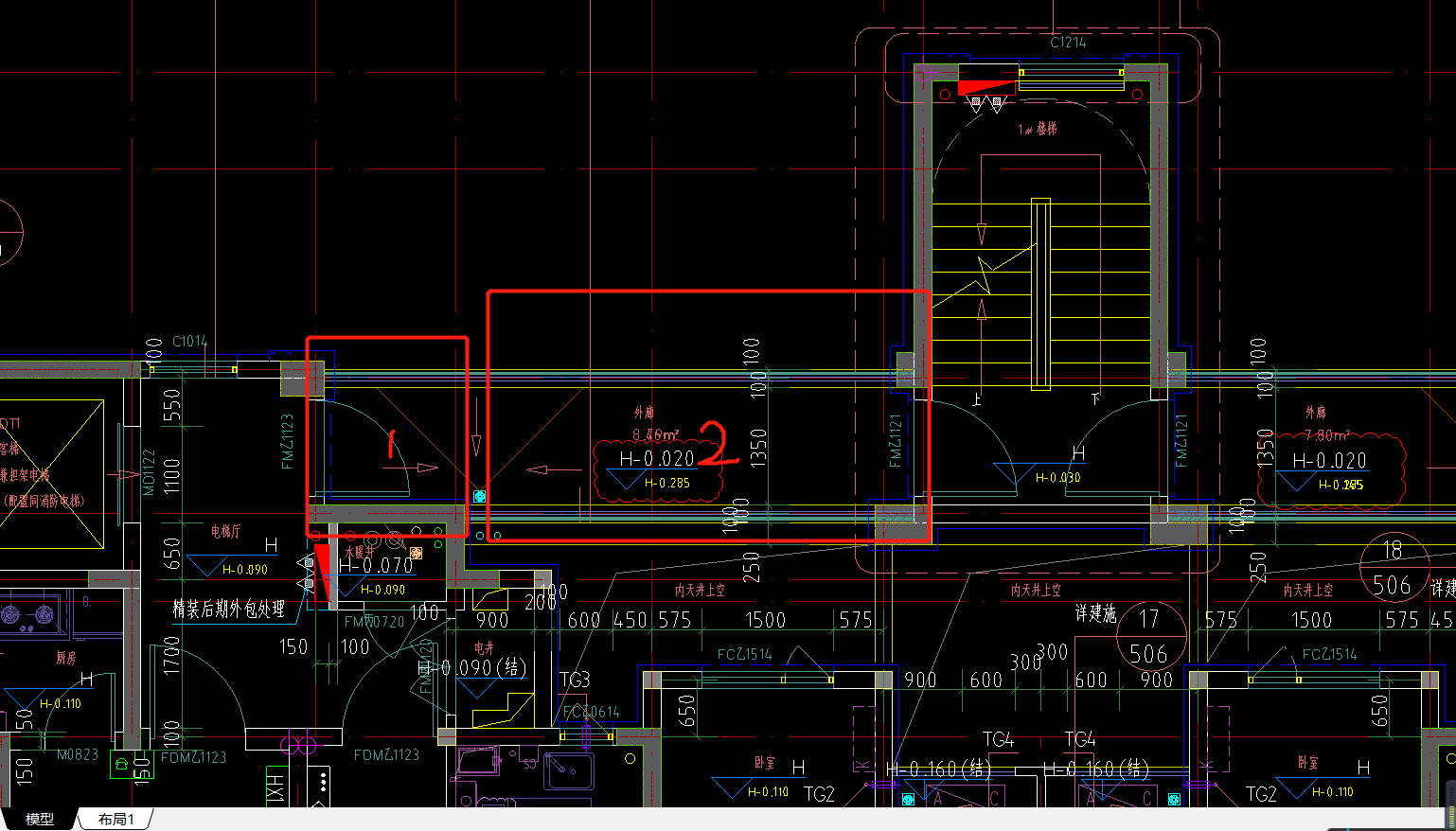Select the MD1122 door label

[x=149, y=472]
